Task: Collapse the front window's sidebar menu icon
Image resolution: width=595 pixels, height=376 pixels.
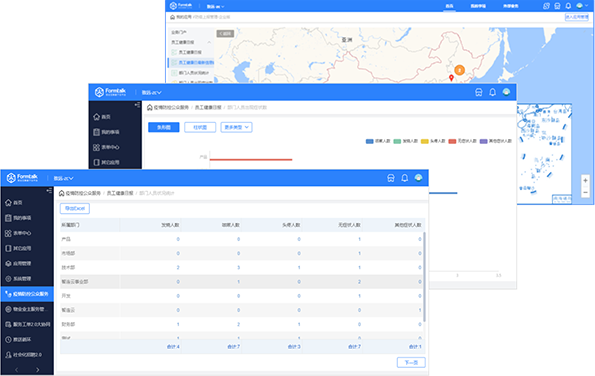Action: [x=49, y=190]
